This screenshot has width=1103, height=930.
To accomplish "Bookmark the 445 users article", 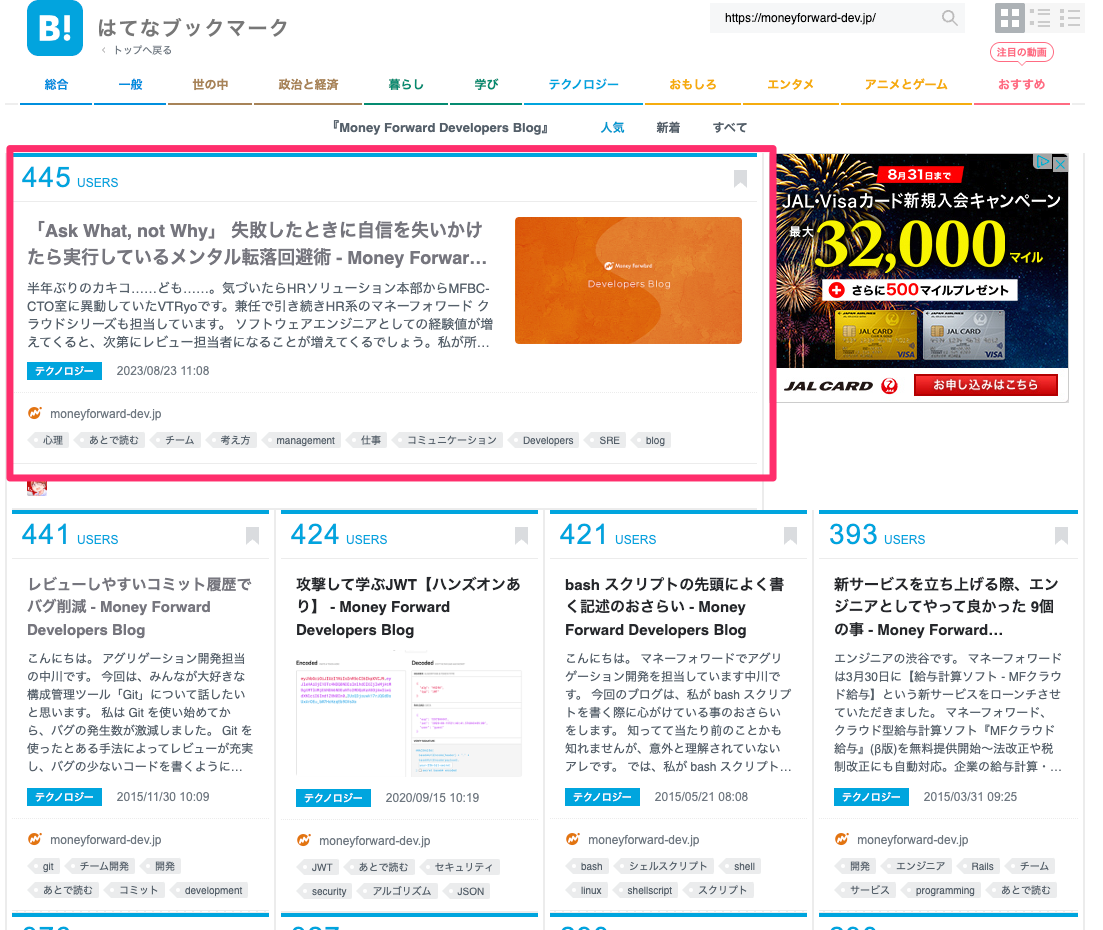I will click(x=740, y=179).
